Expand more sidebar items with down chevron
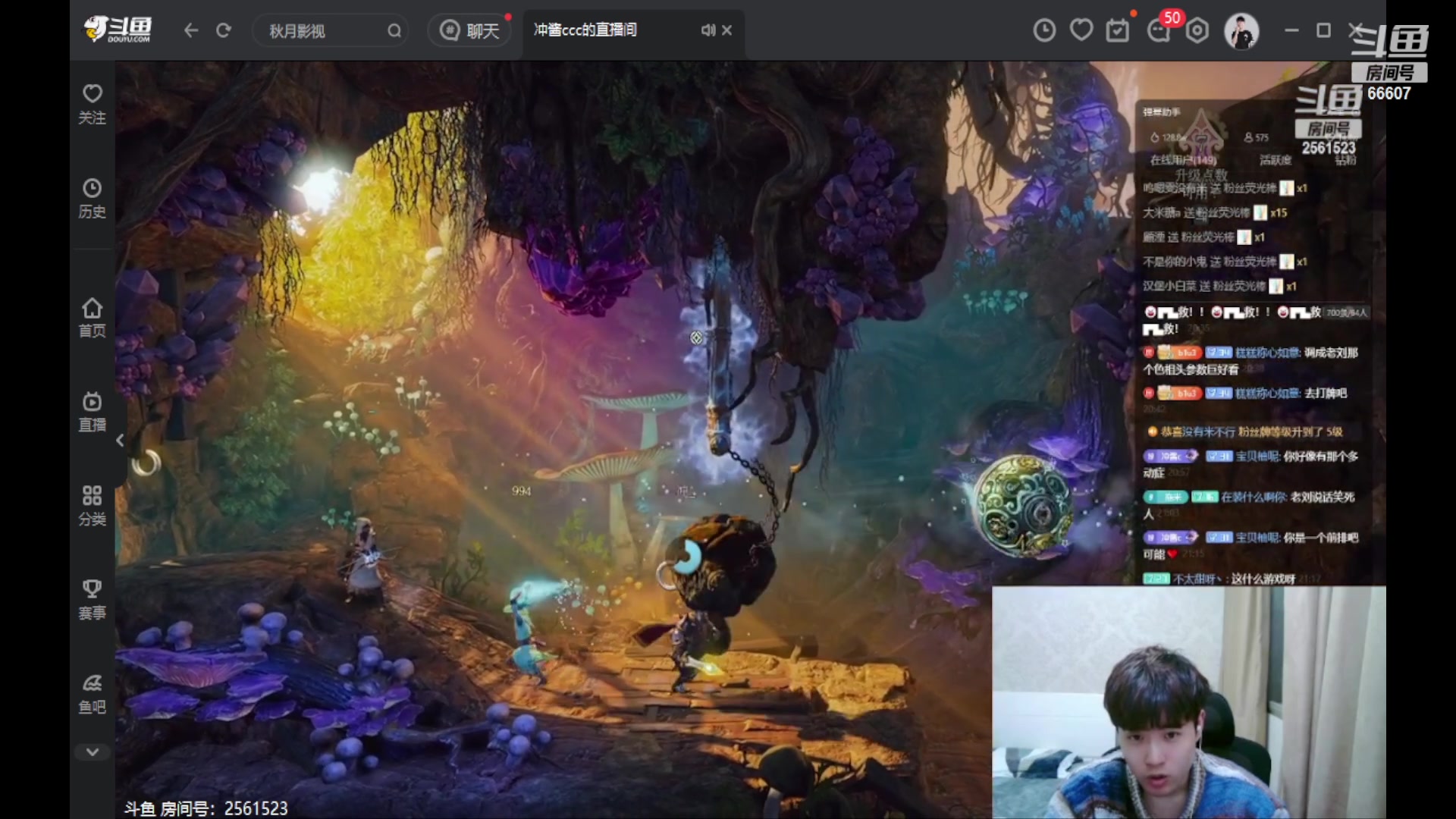The image size is (1456, 819). [93, 752]
